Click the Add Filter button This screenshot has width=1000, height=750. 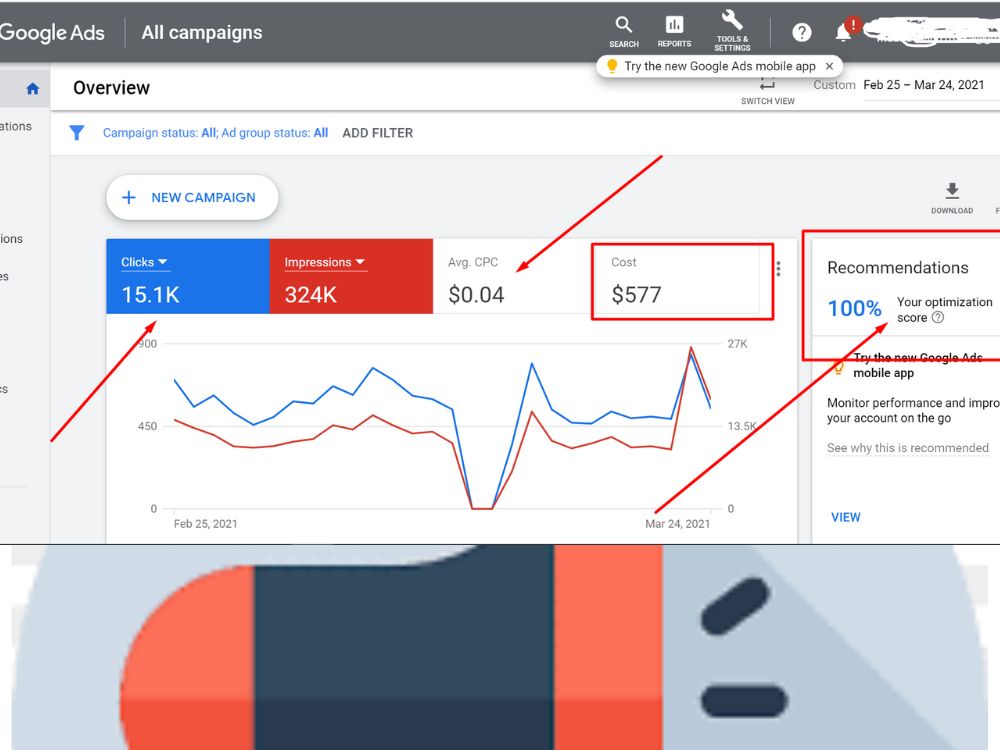pyautogui.click(x=378, y=133)
